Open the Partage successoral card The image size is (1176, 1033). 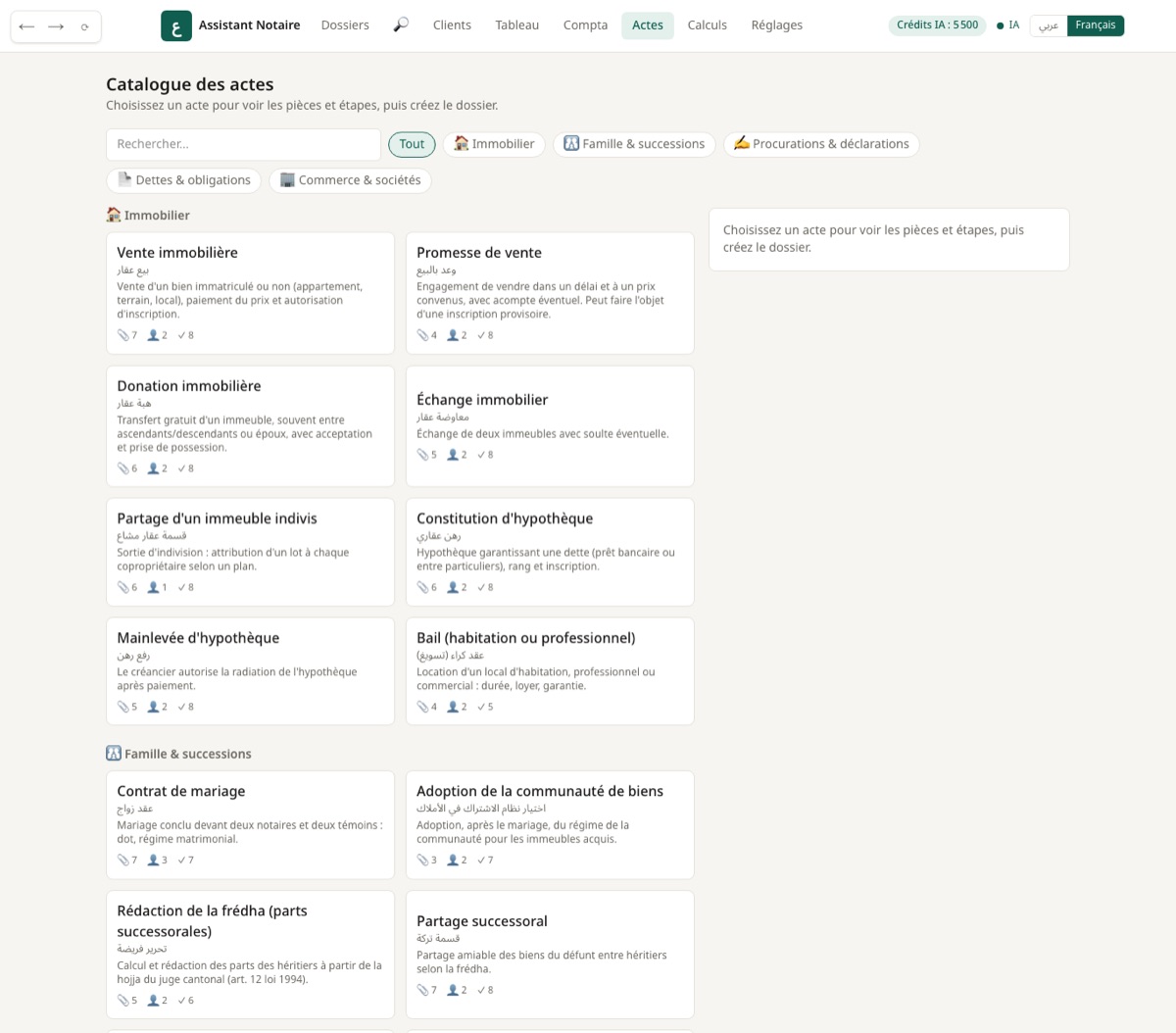coord(550,955)
